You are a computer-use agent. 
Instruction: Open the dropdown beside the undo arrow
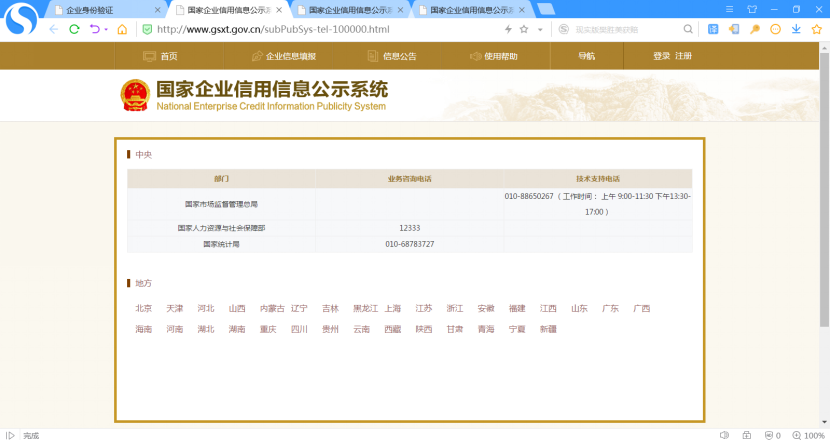[x=106, y=30]
